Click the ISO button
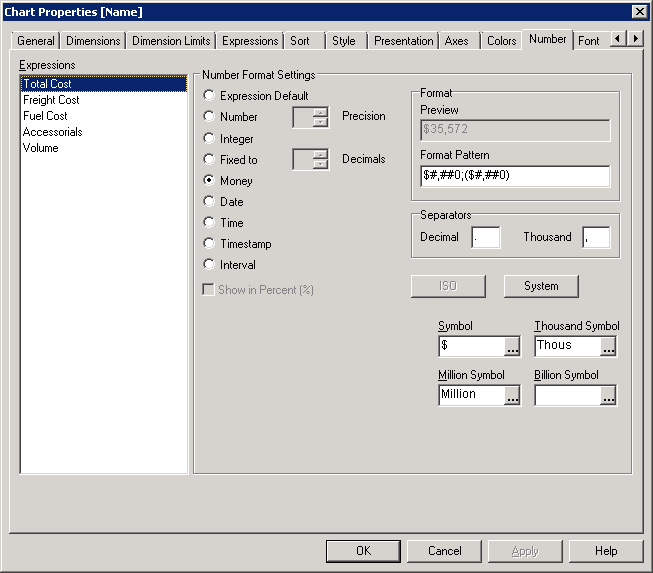The image size is (653, 573). [448, 286]
